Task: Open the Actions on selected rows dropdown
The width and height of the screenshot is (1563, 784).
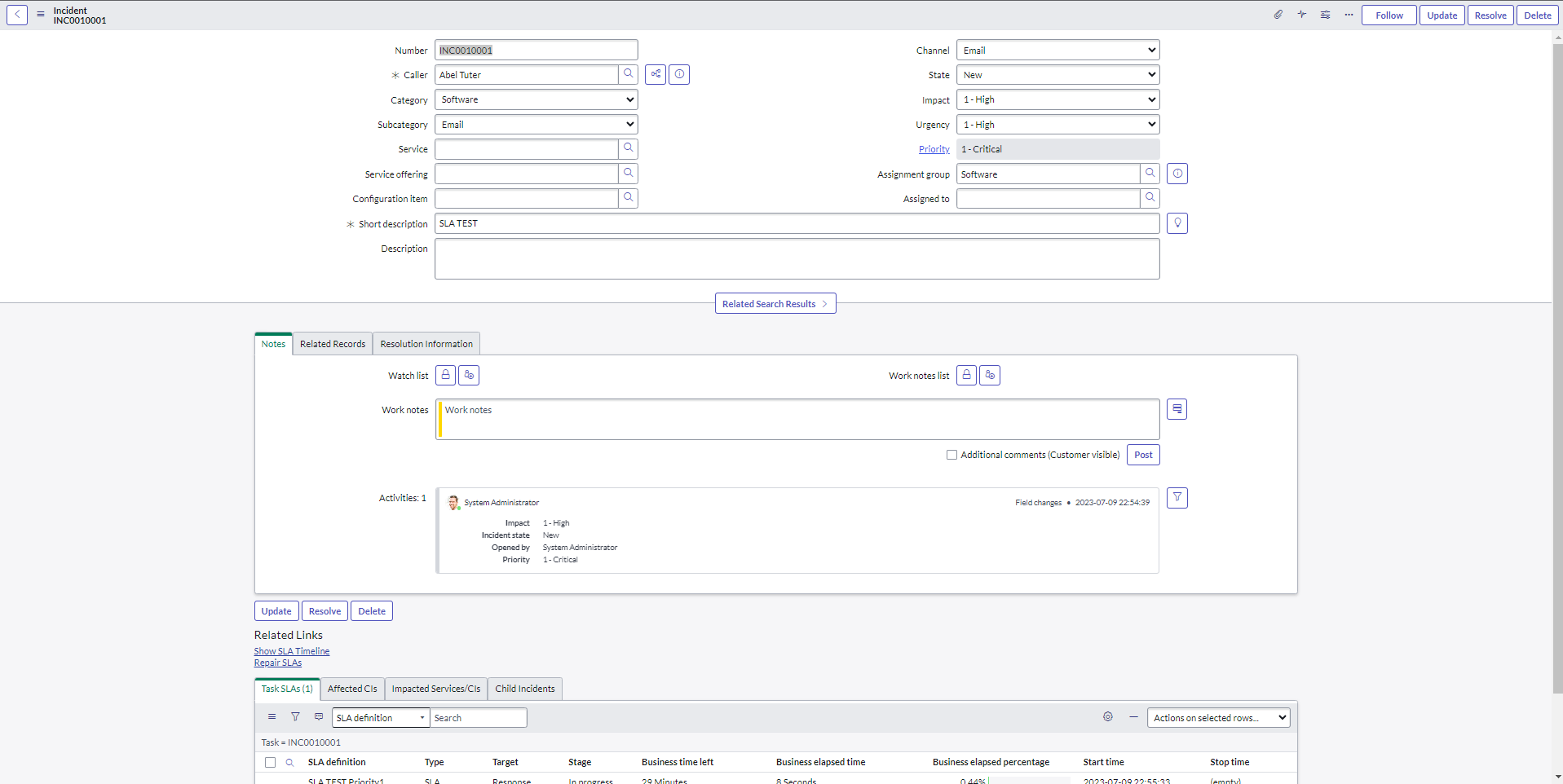Action: tap(1218, 717)
